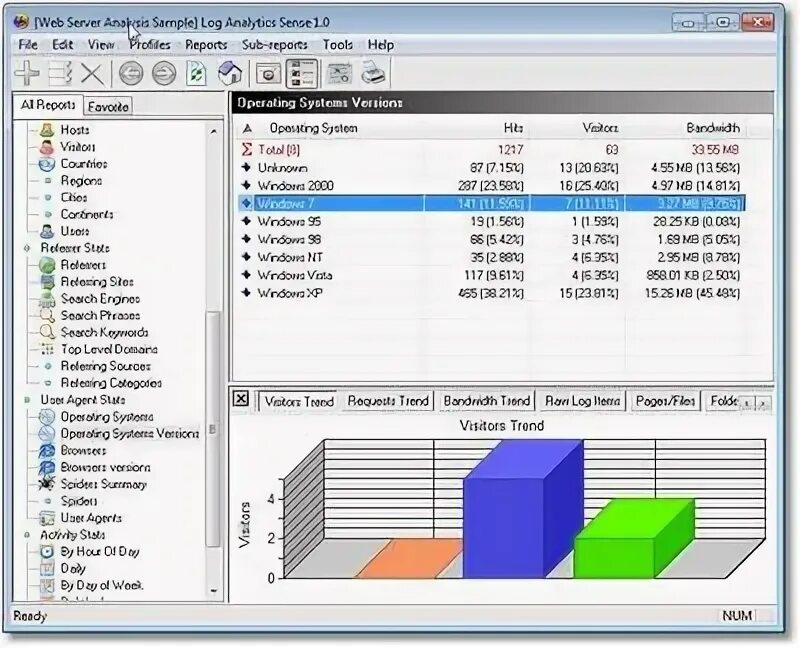Switch to the Bandwidth Trend tab
This screenshot has width=800, height=648.
(x=487, y=401)
